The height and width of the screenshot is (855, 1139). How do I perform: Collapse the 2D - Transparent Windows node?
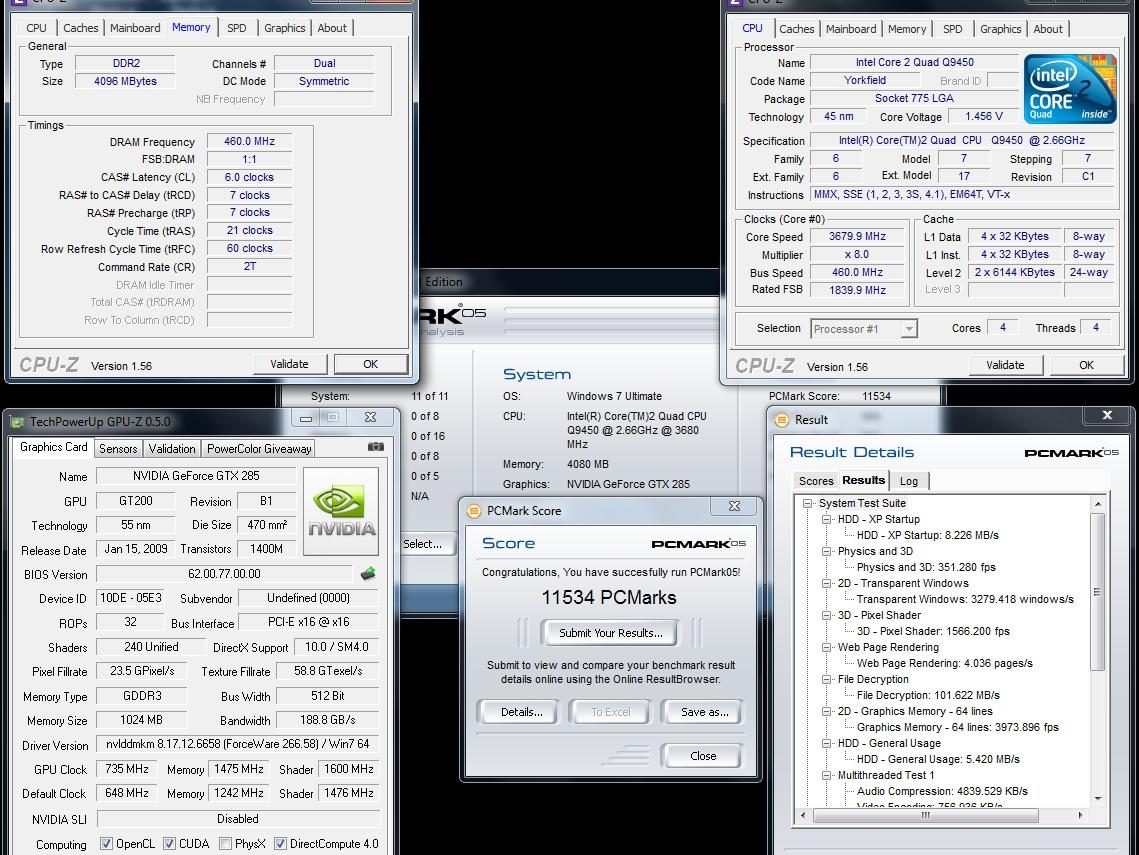coord(826,583)
